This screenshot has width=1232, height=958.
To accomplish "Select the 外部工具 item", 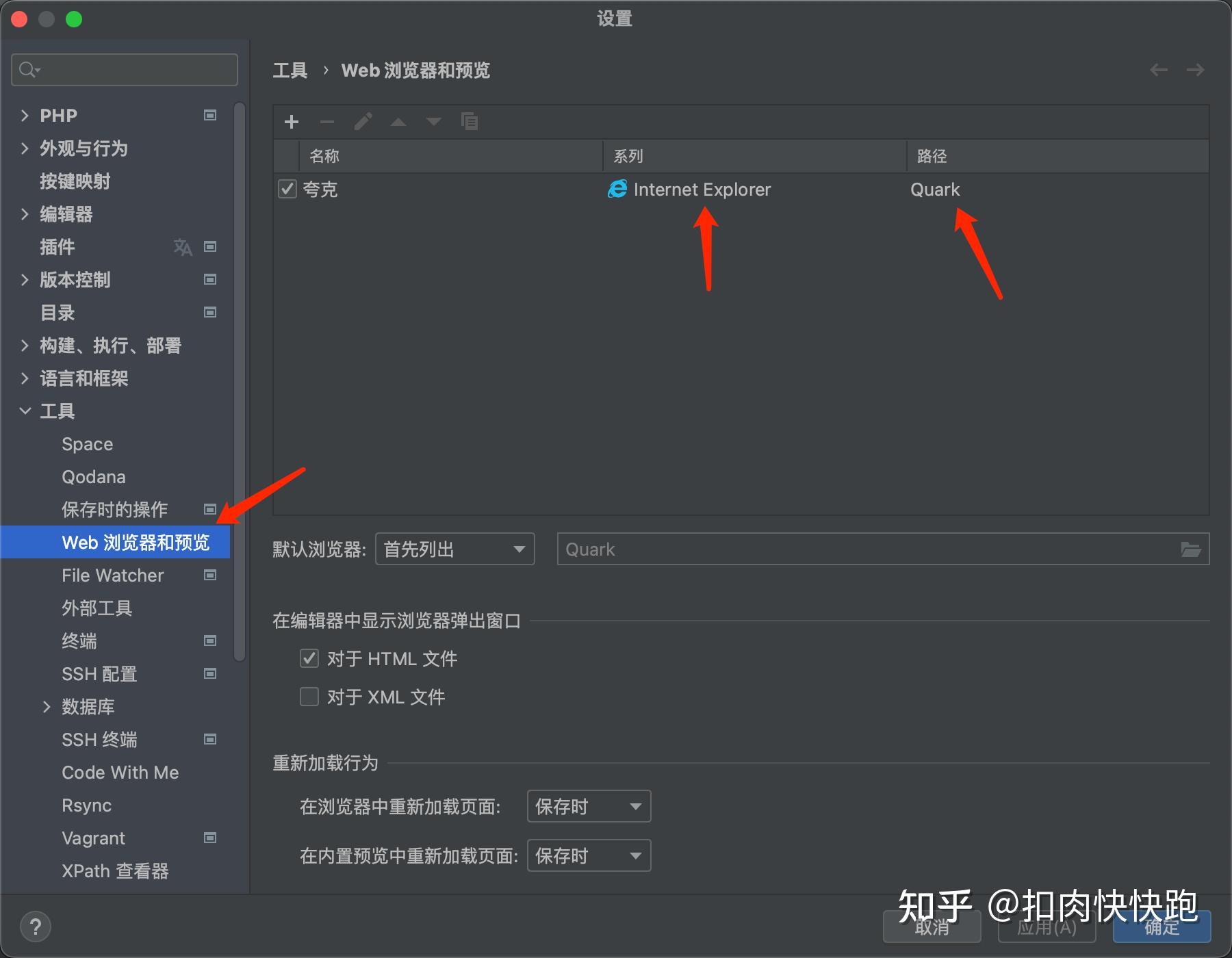I will pos(97,608).
